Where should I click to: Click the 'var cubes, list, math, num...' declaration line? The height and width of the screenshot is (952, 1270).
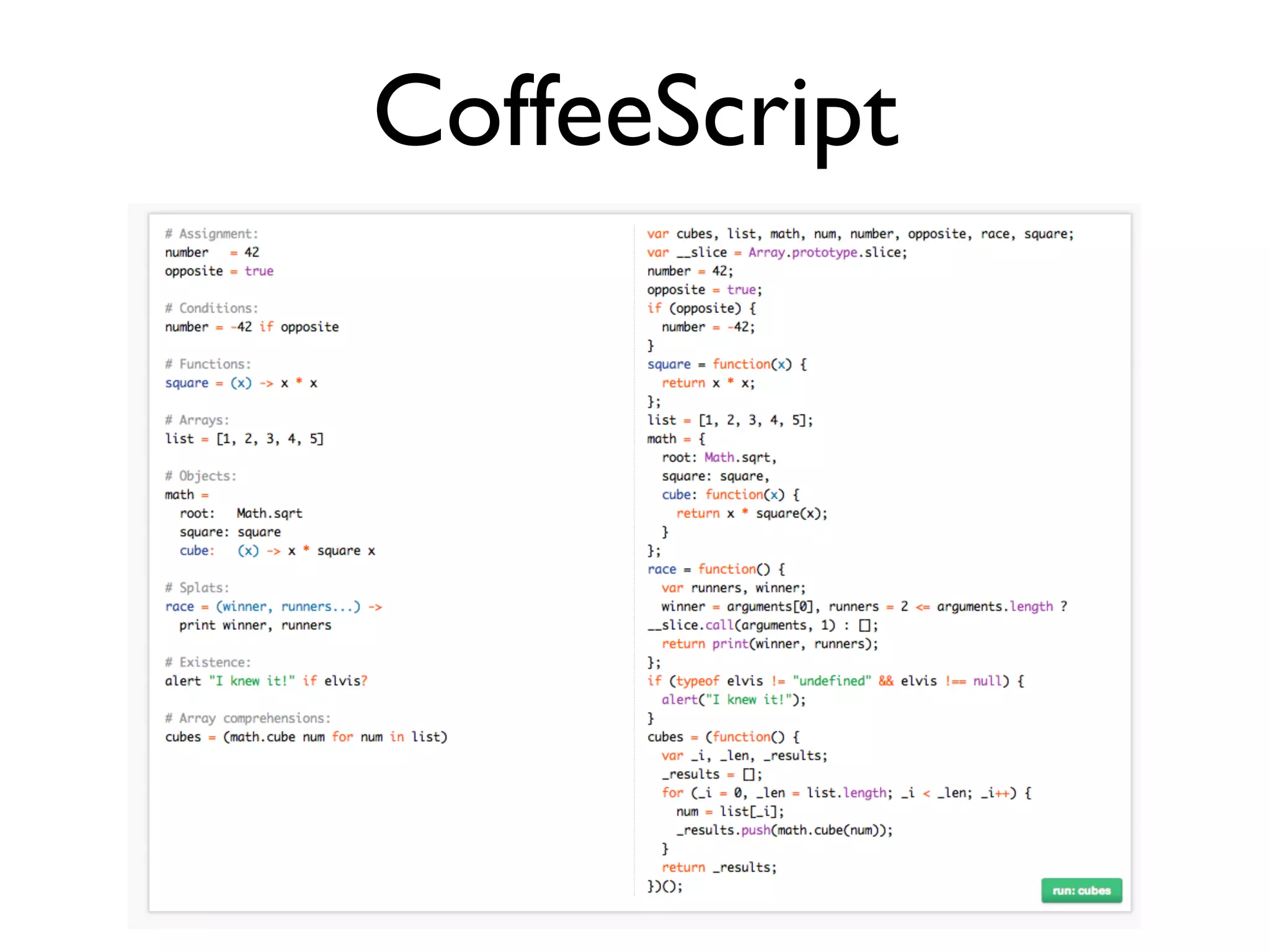(861, 234)
